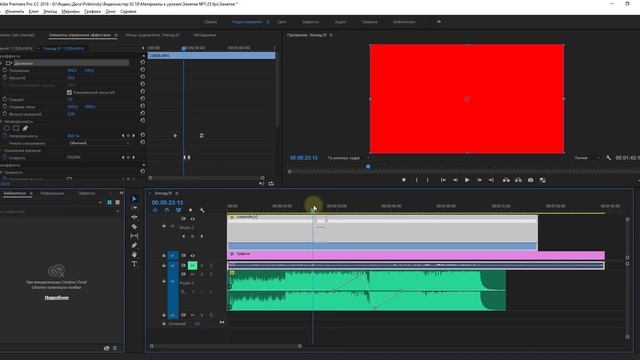Open effect controls panel menu
This screenshot has width=640, height=360.
point(116,35)
